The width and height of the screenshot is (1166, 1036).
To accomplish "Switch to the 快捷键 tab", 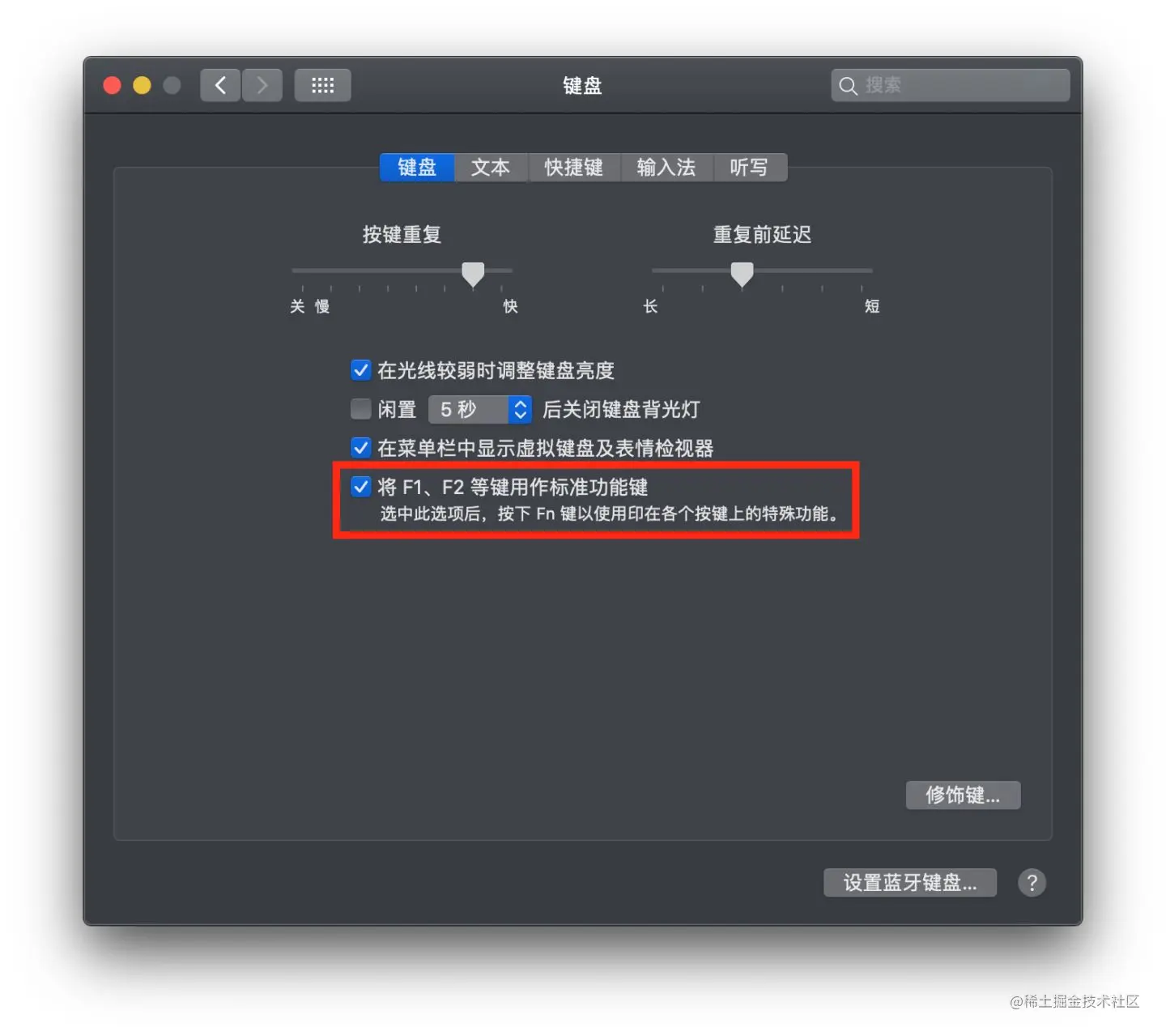I will tap(574, 168).
